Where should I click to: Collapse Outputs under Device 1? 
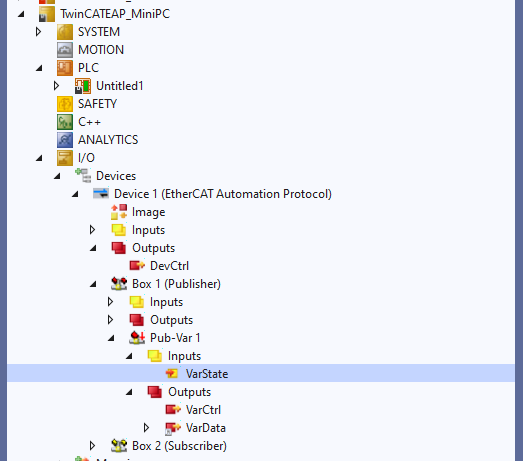(93, 249)
